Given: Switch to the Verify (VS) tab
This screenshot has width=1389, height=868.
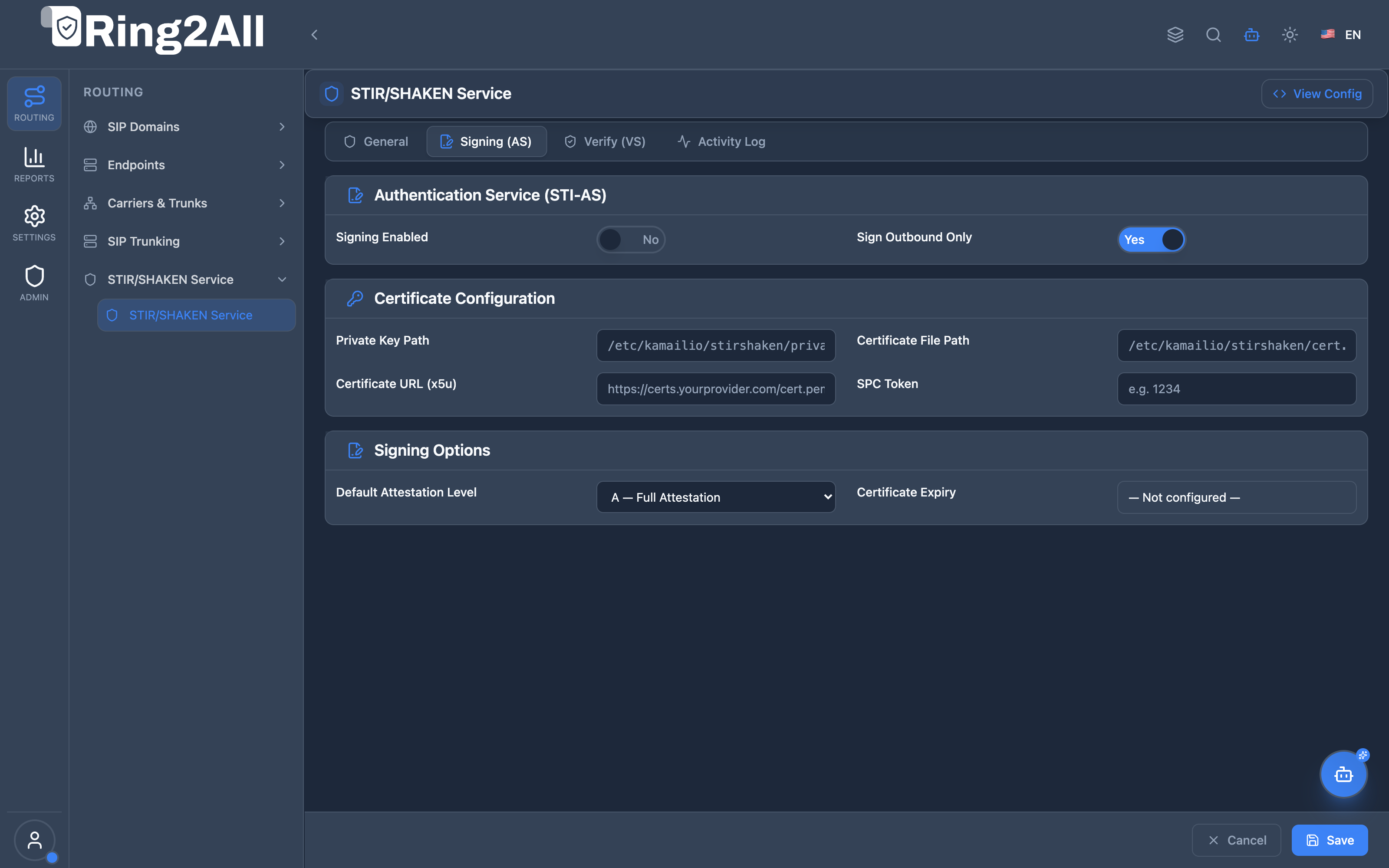Looking at the screenshot, I should [605, 142].
